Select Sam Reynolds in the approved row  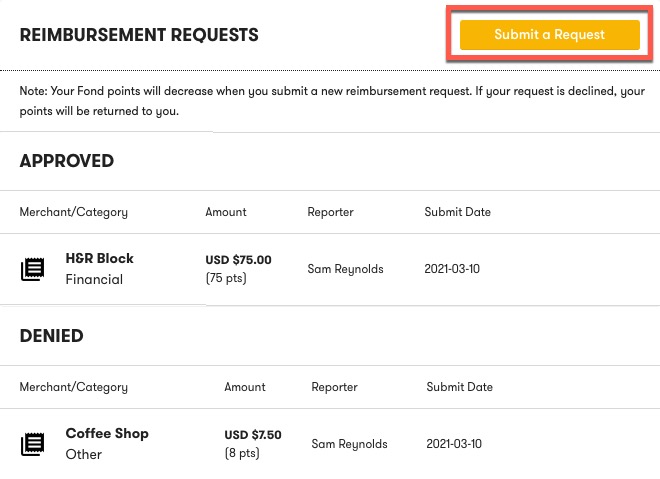point(346,269)
